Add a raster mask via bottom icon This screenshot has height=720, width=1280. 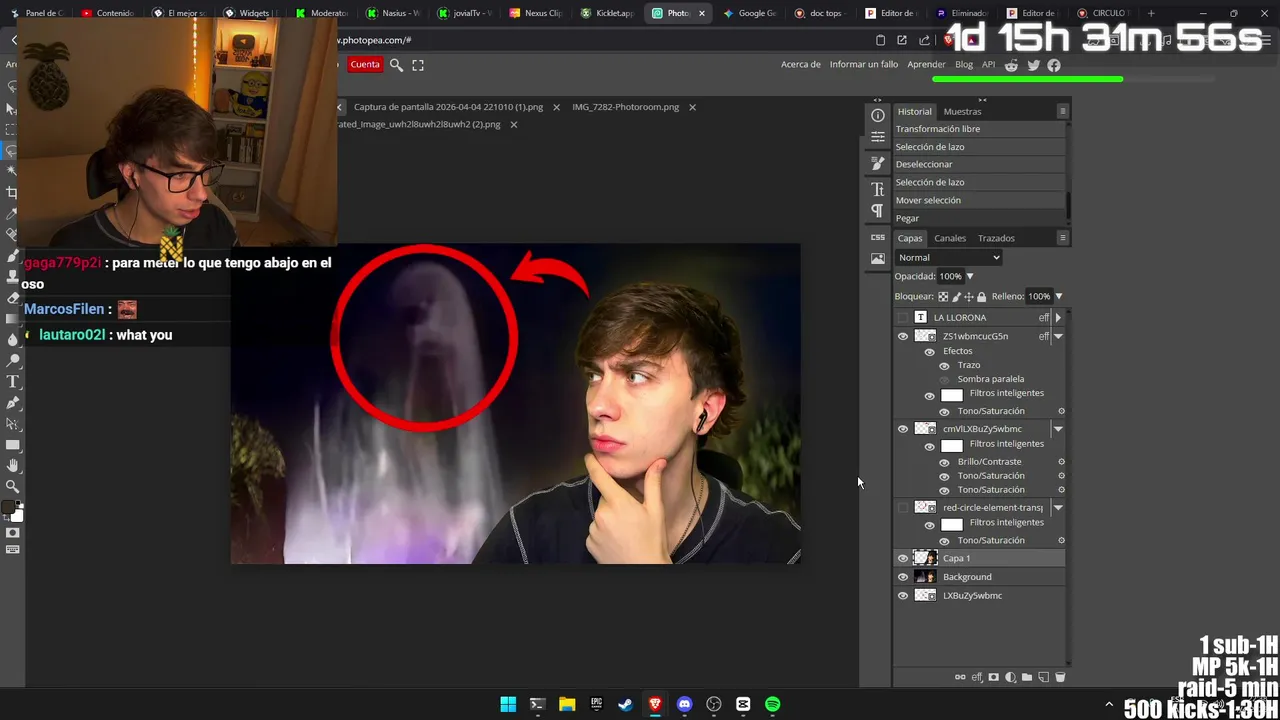click(993, 677)
